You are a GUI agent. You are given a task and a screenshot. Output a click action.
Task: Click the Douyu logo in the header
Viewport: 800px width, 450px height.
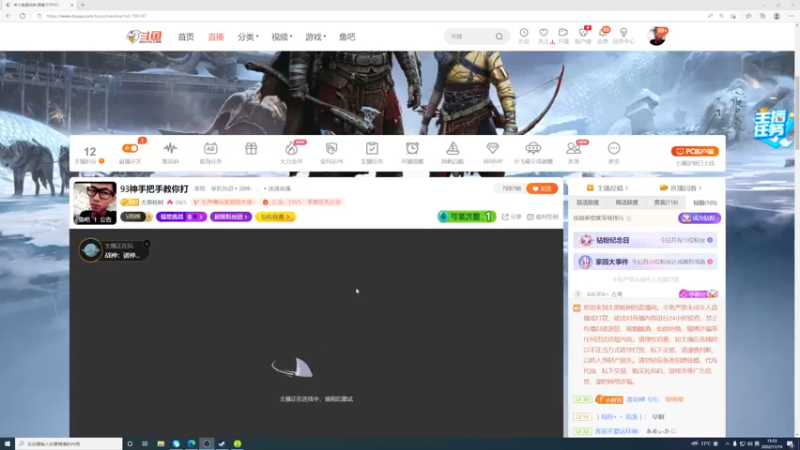[144, 37]
